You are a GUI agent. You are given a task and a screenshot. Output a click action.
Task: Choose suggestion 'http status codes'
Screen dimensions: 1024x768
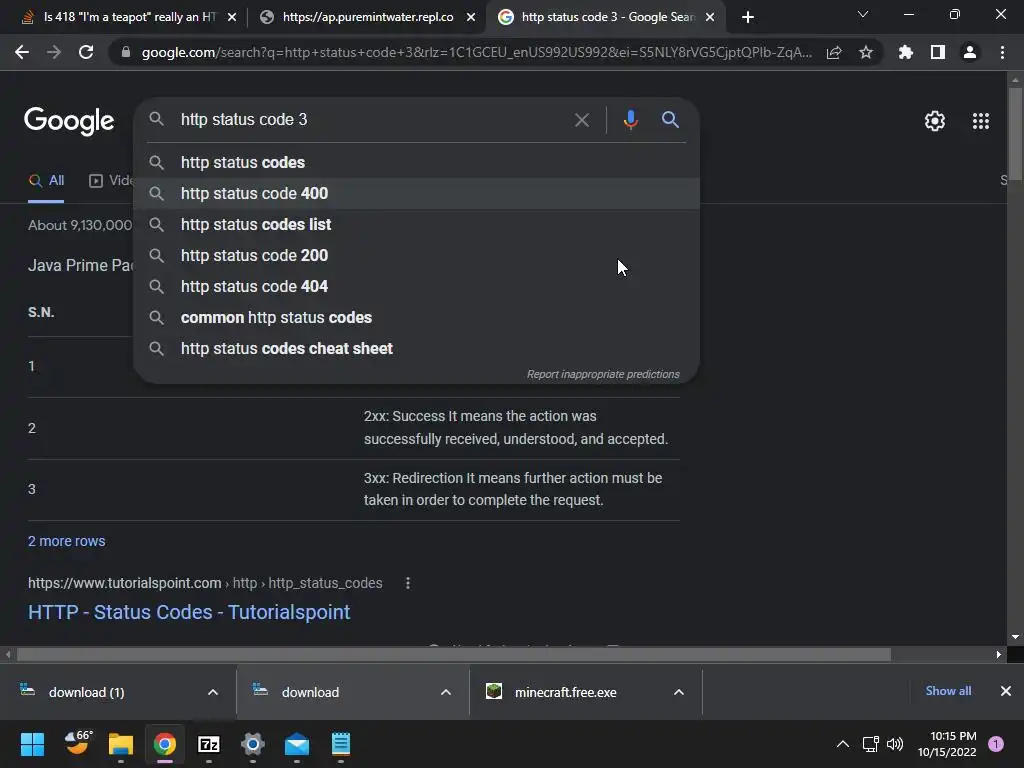pos(417,162)
